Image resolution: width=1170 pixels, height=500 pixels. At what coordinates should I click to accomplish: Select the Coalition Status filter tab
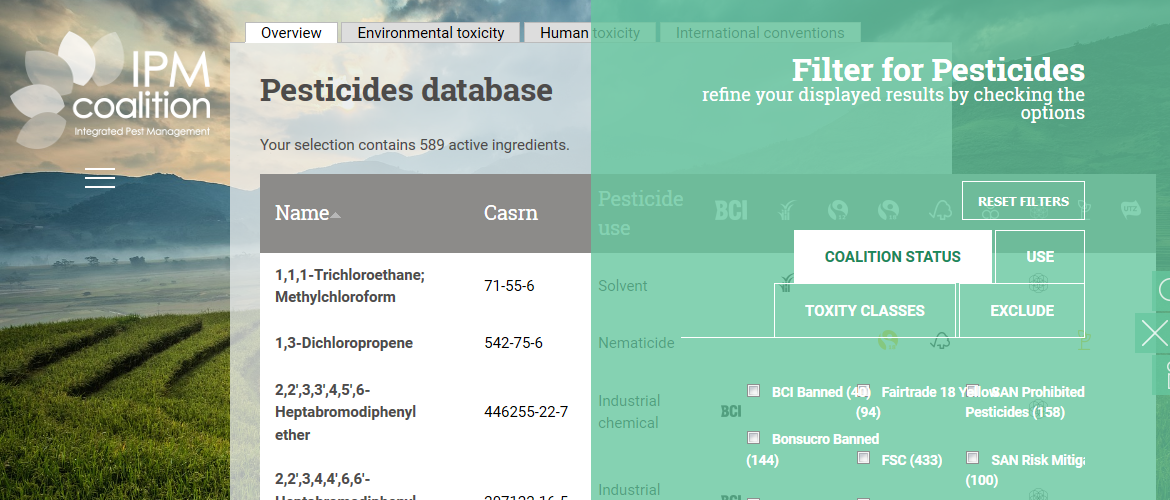[x=892, y=257]
